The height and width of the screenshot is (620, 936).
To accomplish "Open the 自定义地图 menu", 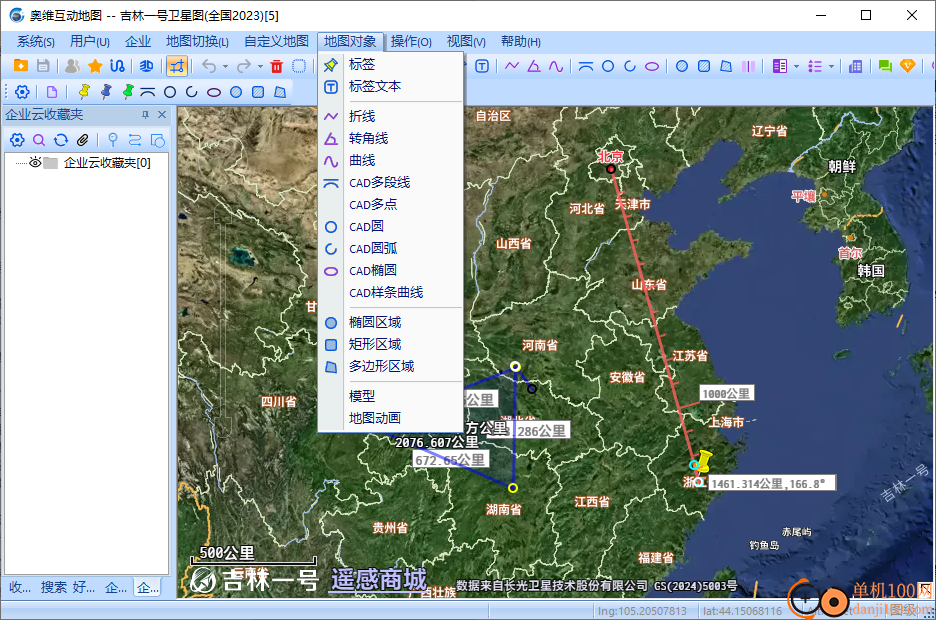I will coord(276,42).
